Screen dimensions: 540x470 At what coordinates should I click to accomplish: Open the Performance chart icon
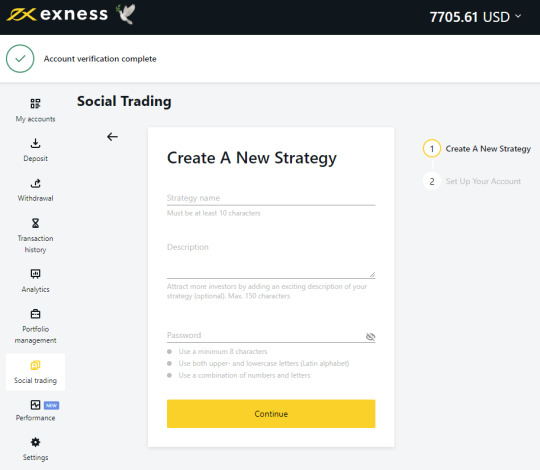click(35, 405)
